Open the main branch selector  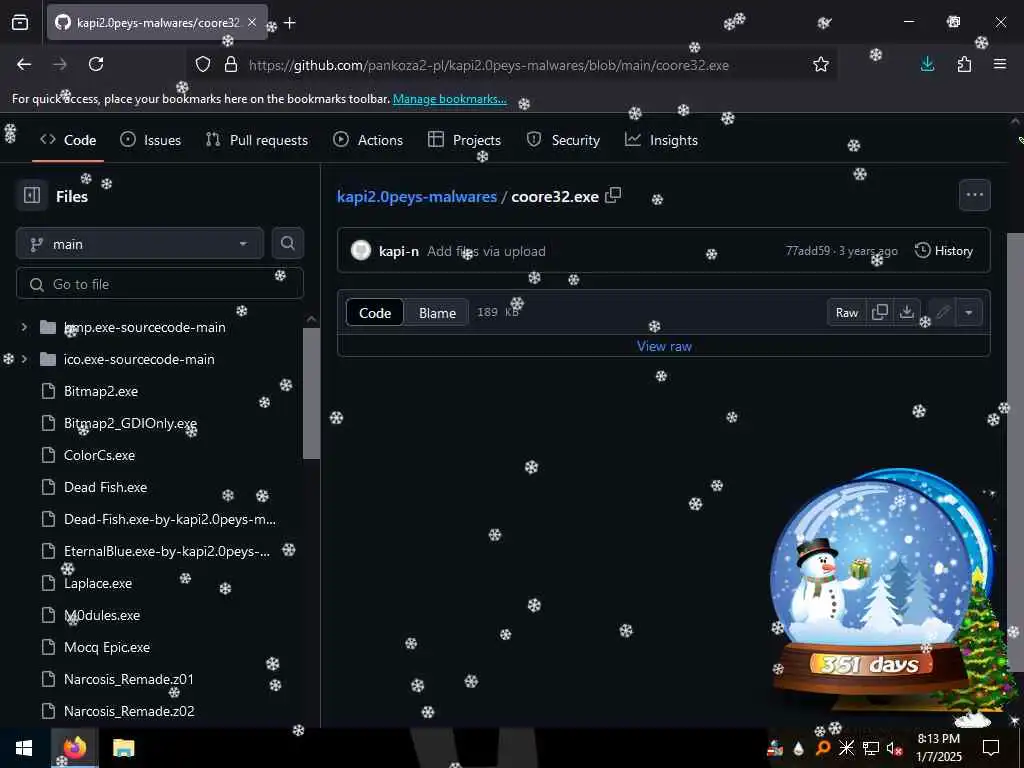pyautogui.click(x=140, y=244)
